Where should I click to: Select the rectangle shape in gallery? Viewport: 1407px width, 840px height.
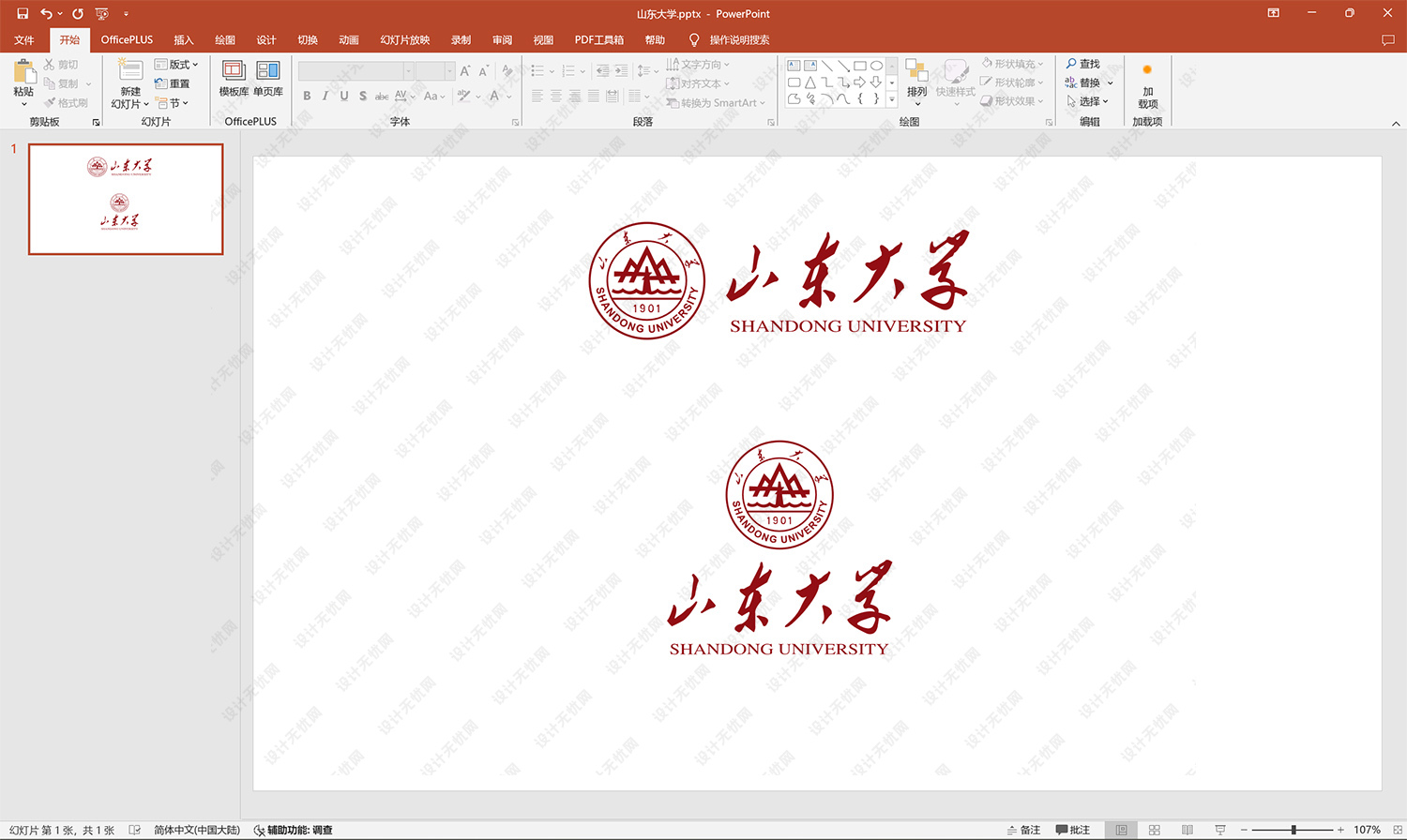[859, 66]
